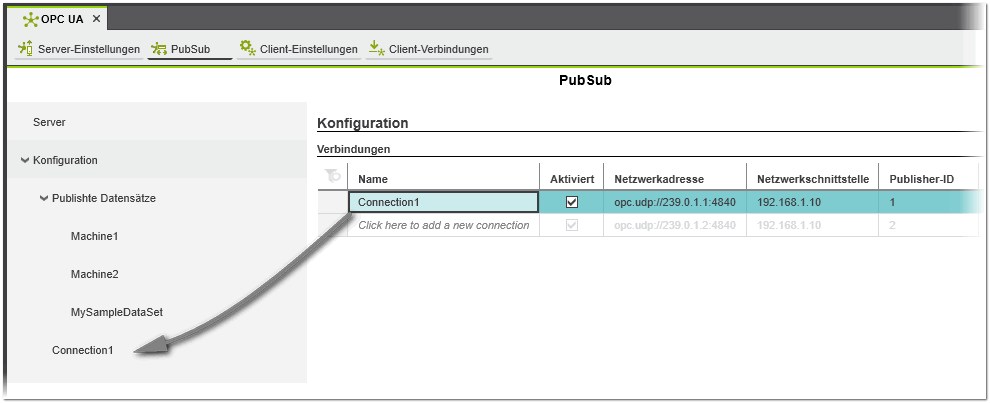Click the Netzwerkadresse column header
This screenshot has height=403, width=990.
pos(659,178)
